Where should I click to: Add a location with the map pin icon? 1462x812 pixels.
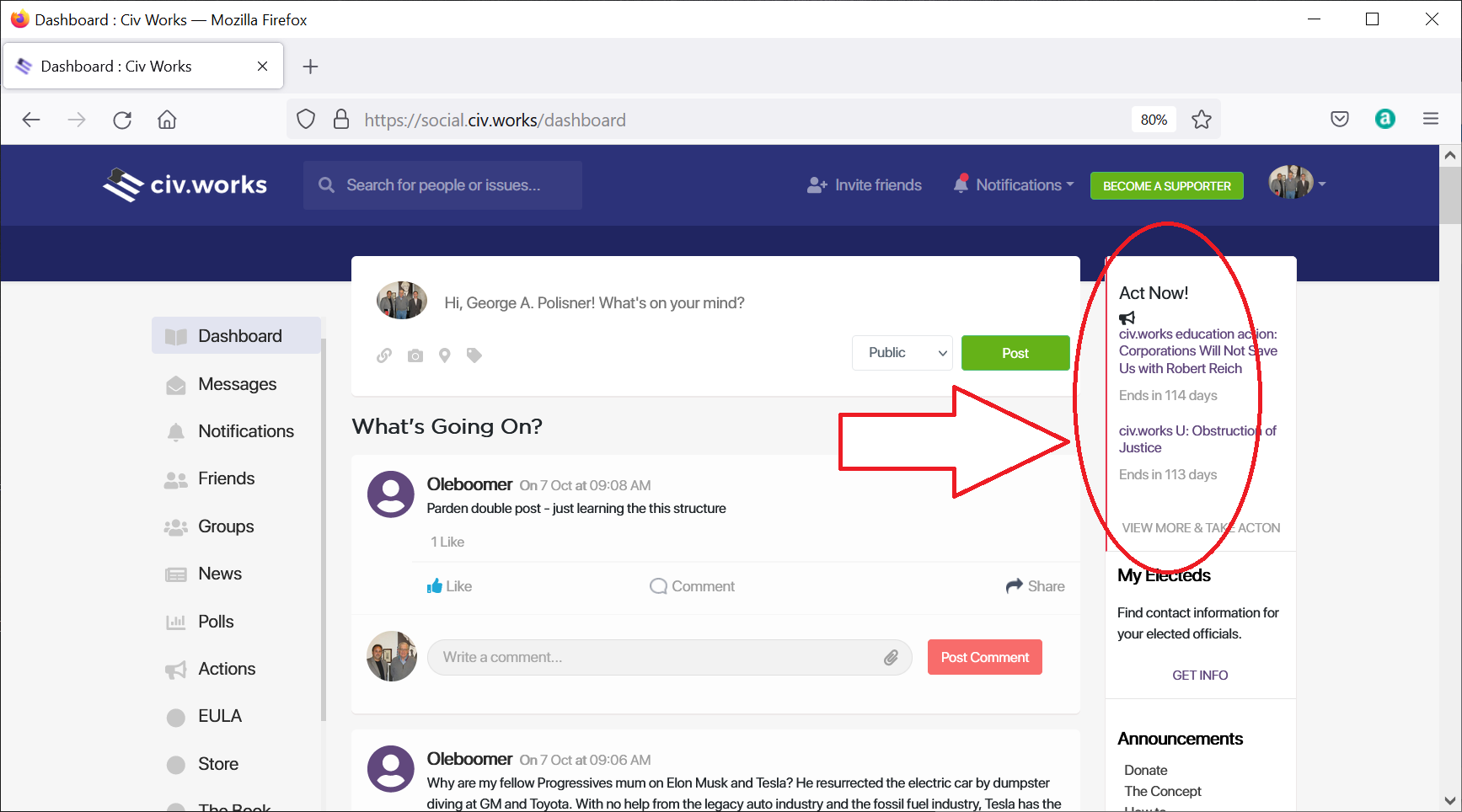(445, 355)
